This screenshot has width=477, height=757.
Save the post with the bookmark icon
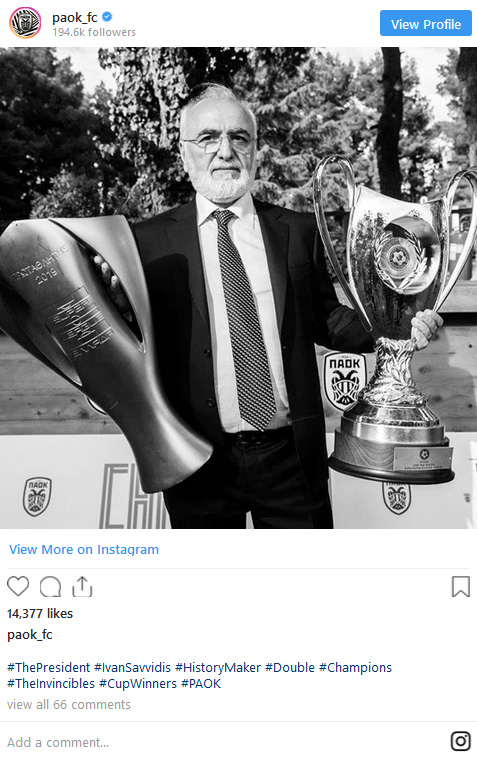[461, 587]
